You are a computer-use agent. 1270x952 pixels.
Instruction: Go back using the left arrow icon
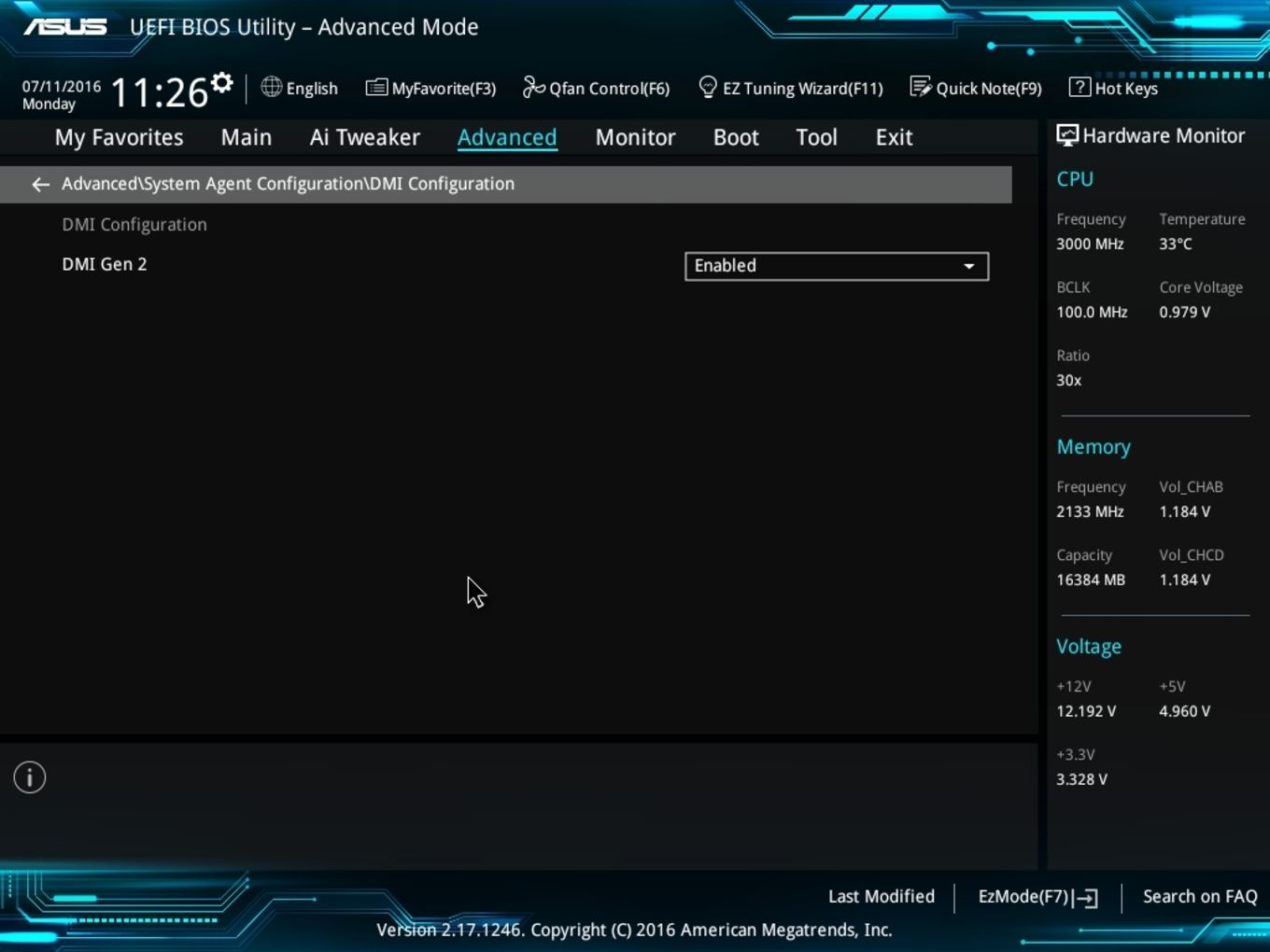click(x=40, y=185)
